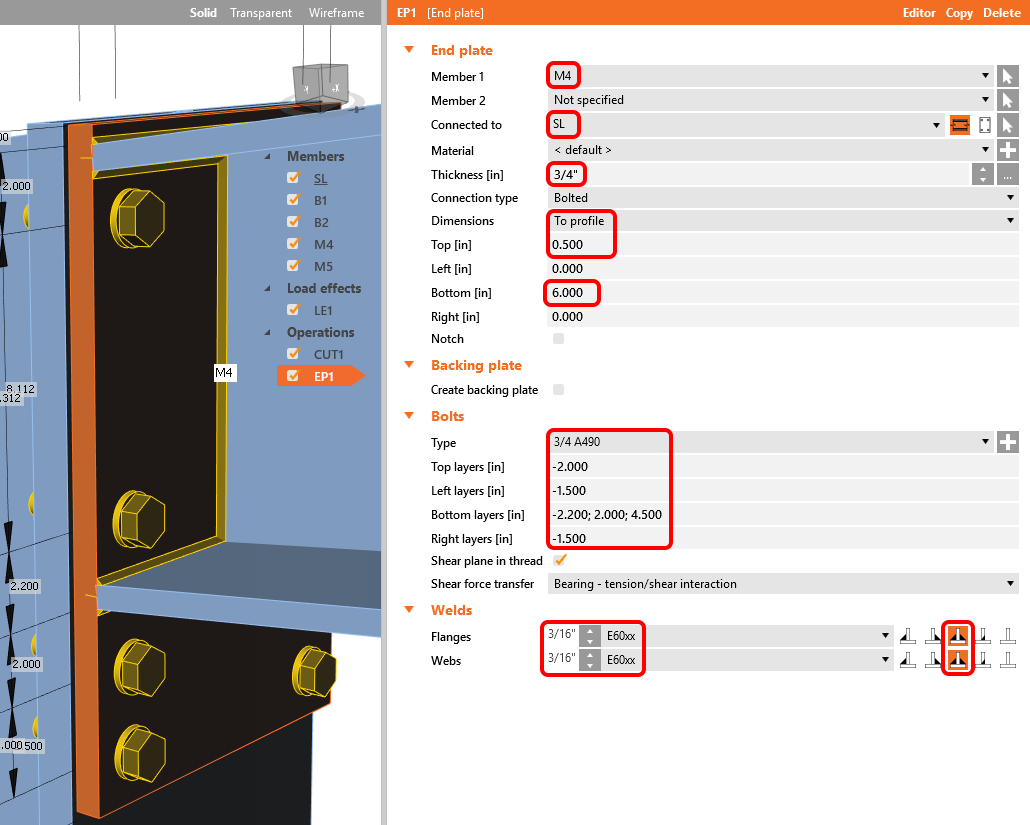Select double fillet weld icon for Flanges
This screenshot has width=1030, height=825.
(959, 635)
